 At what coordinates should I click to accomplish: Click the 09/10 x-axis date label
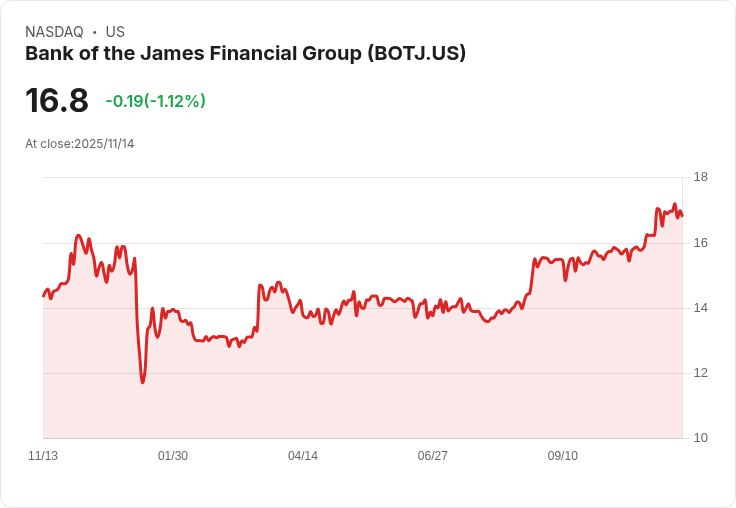click(x=563, y=456)
